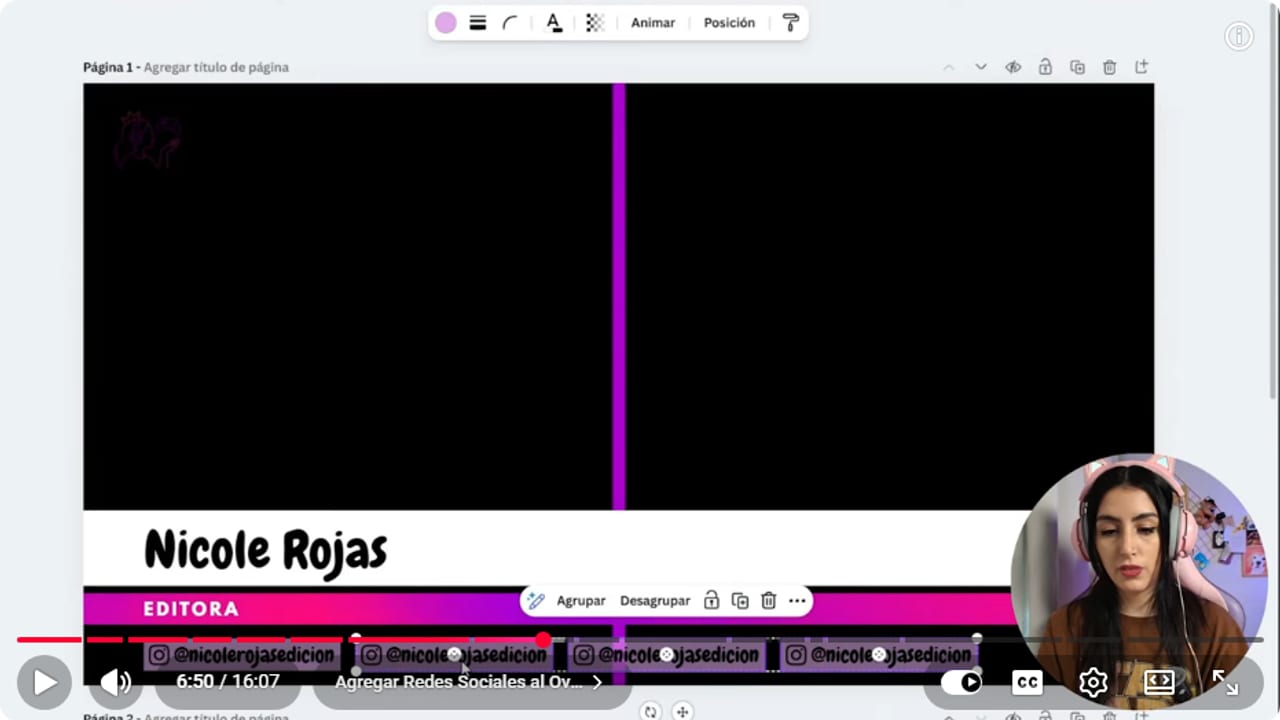This screenshot has width=1280, height=720.
Task: Click Desagrupar in the floating toolbar
Action: 655,601
